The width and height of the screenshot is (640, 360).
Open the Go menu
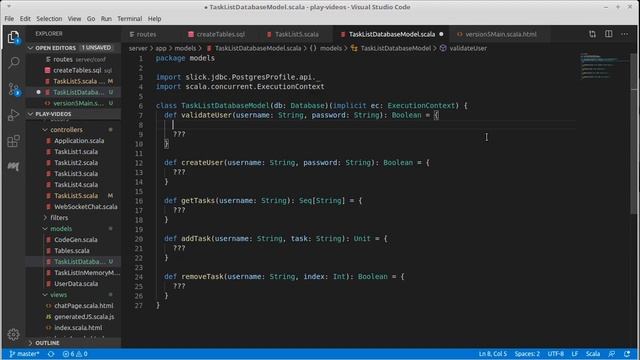coord(91,19)
